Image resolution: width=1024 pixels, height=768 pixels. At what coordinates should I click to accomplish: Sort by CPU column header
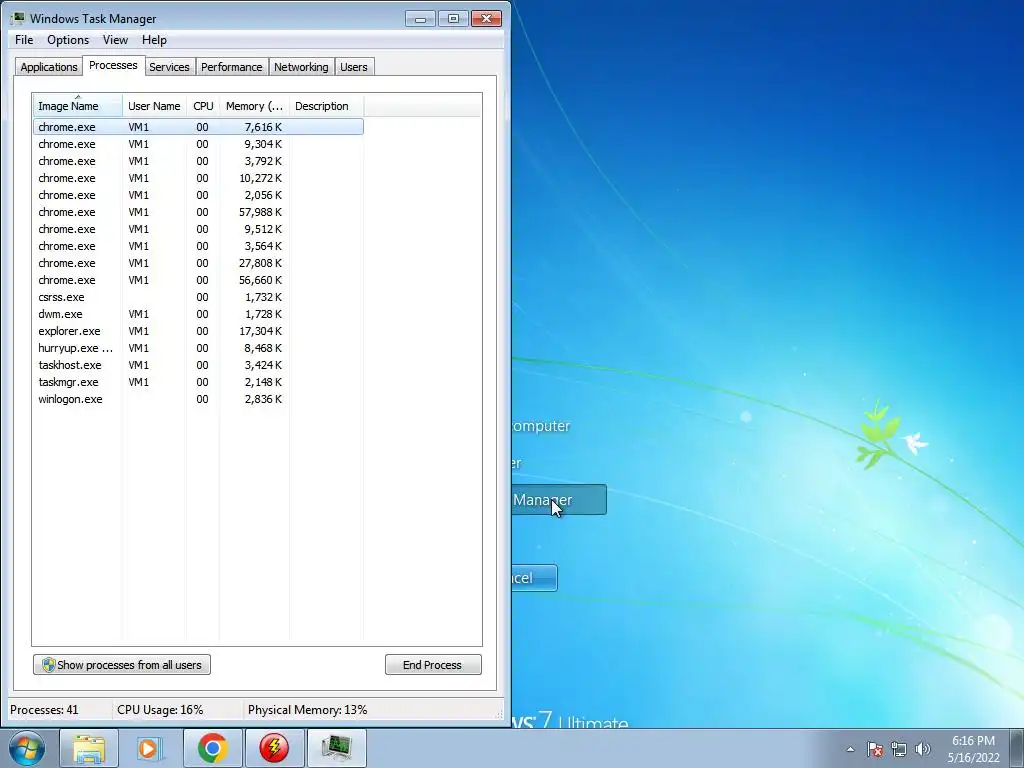pos(203,106)
